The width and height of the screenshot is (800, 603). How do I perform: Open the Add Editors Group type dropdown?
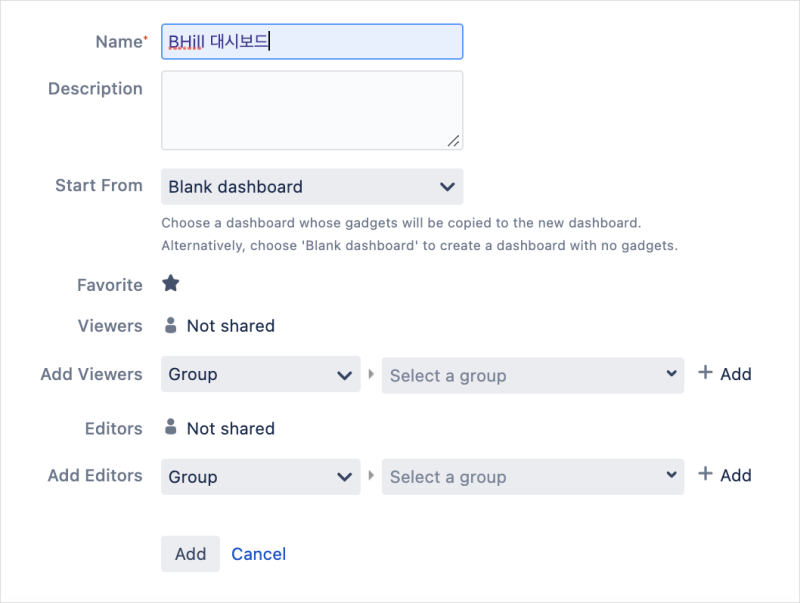pos(260,477)
